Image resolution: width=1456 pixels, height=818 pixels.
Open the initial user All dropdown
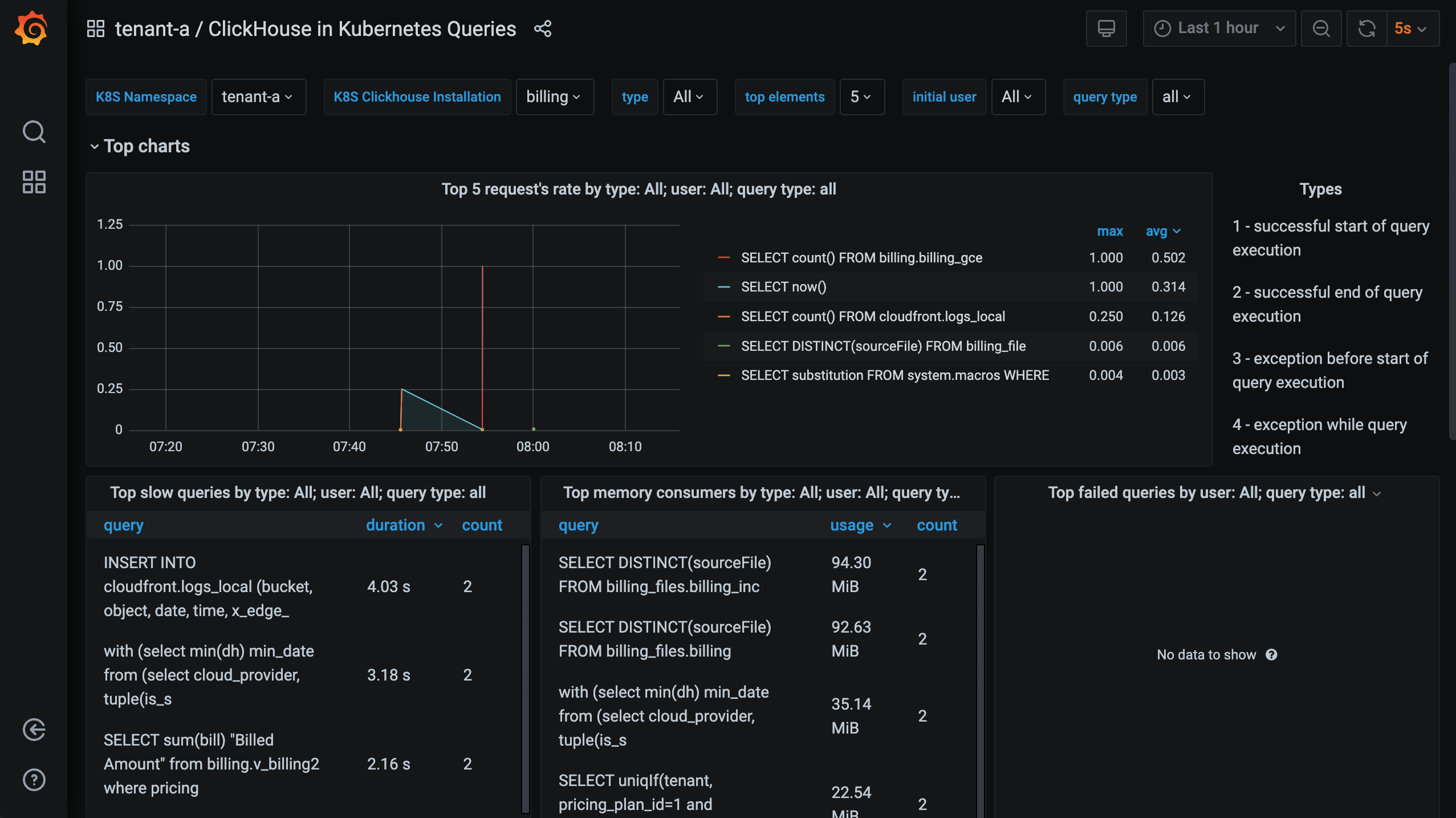pyautogui.click(x=1018, y=97)
